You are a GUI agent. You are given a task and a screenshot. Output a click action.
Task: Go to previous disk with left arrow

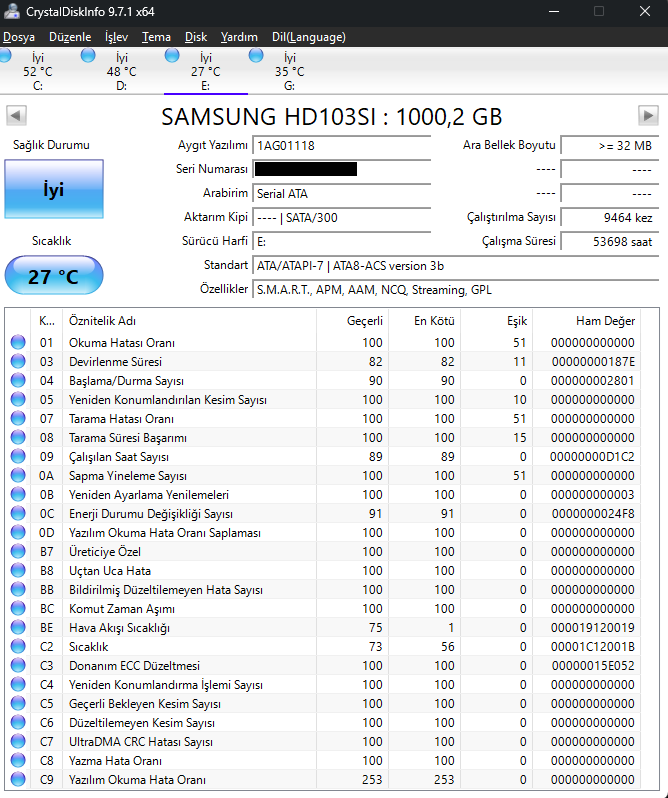coord(16,116)
